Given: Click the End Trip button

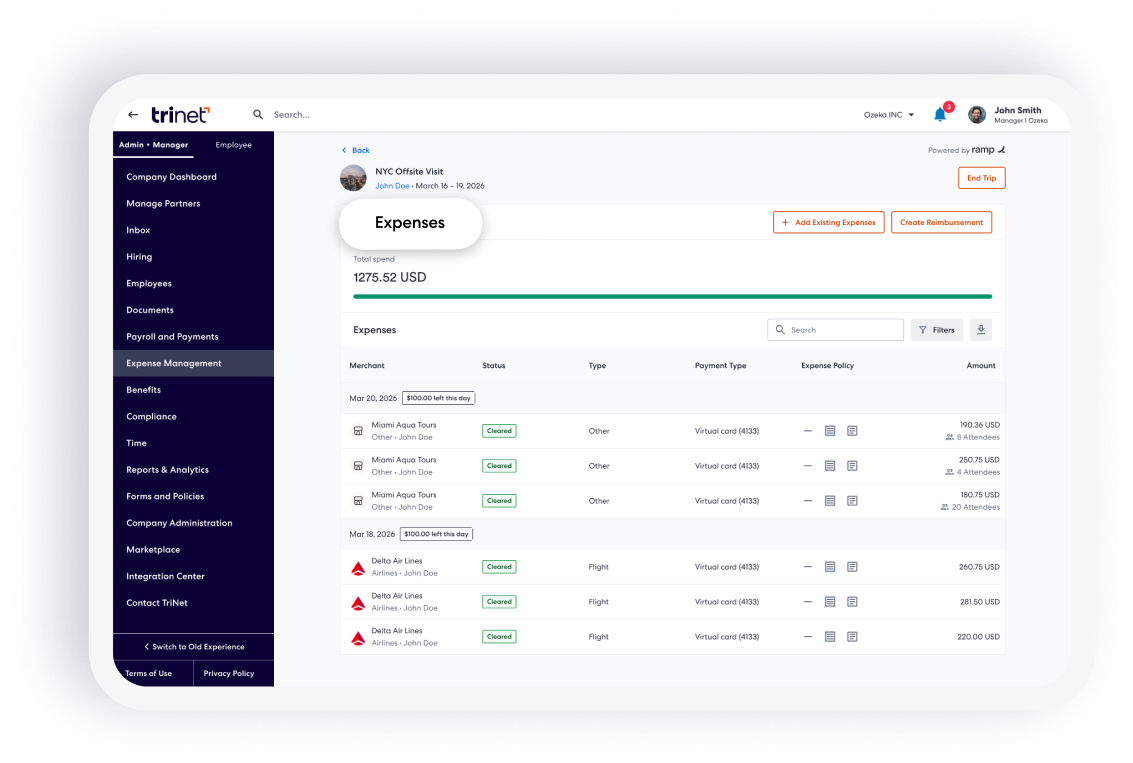Looking at the screenshot, I should click(x=981, y=178).
